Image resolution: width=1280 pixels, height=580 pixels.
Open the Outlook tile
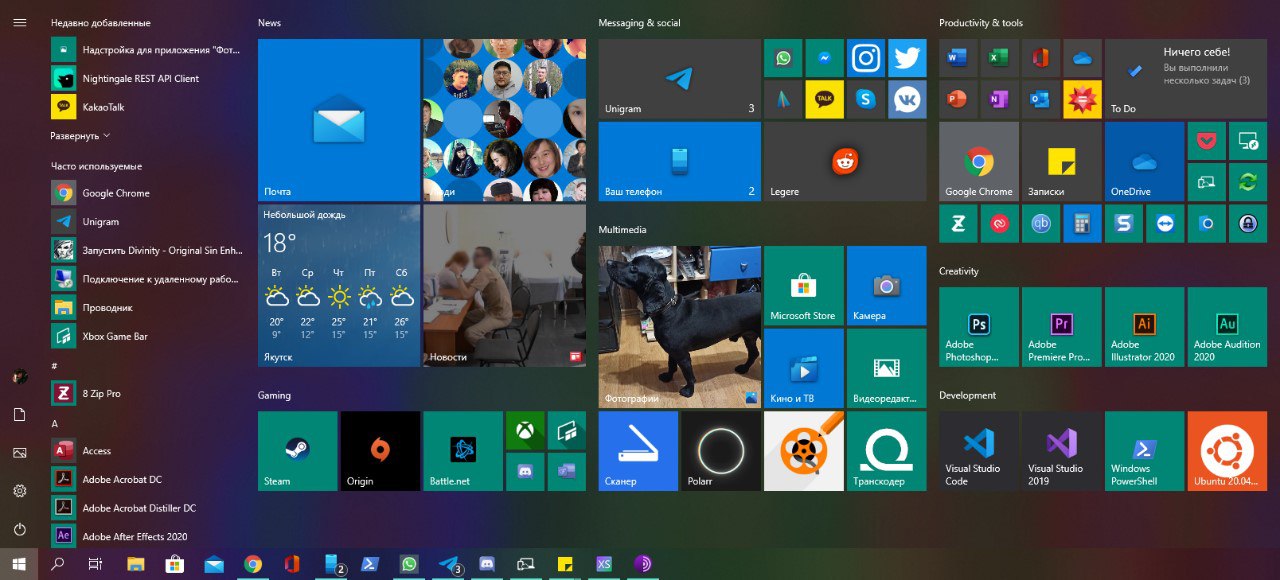tap(1041, 99)
